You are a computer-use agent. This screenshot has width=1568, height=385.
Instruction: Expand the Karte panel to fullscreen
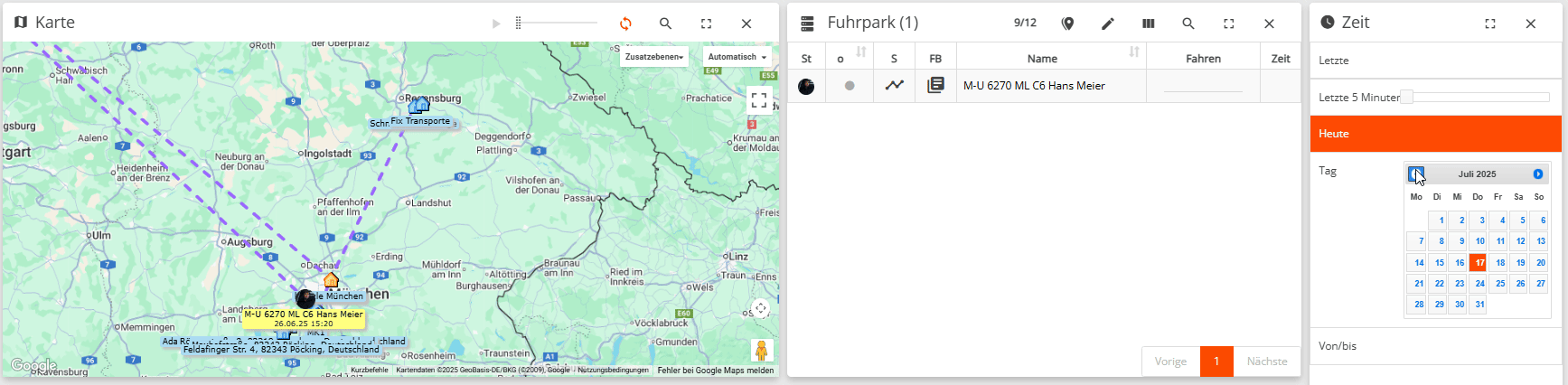click(x=706, y=23)
